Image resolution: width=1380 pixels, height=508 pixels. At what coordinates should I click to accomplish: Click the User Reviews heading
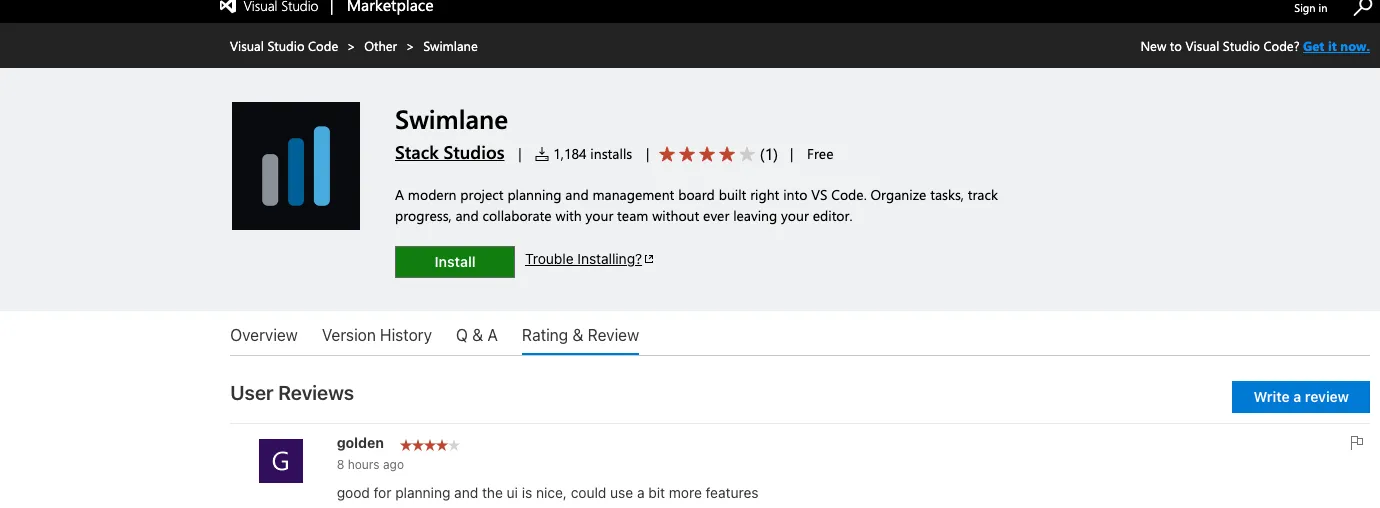pyautogui.click(x=292, y=393)
